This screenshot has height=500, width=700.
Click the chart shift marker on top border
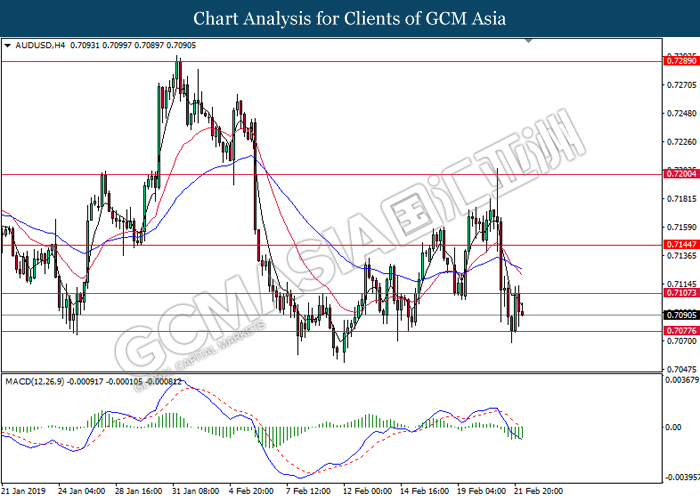(529, 41)
